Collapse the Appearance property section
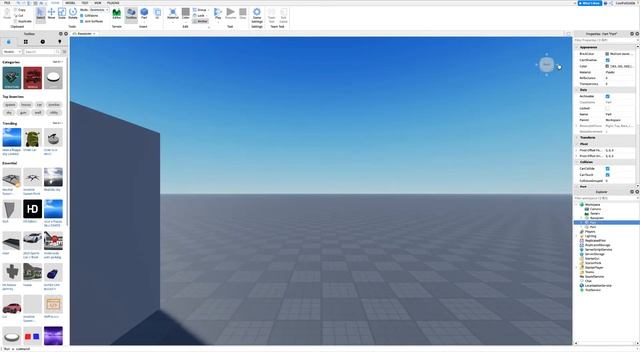The image size is (640, 360). [577, 47]
